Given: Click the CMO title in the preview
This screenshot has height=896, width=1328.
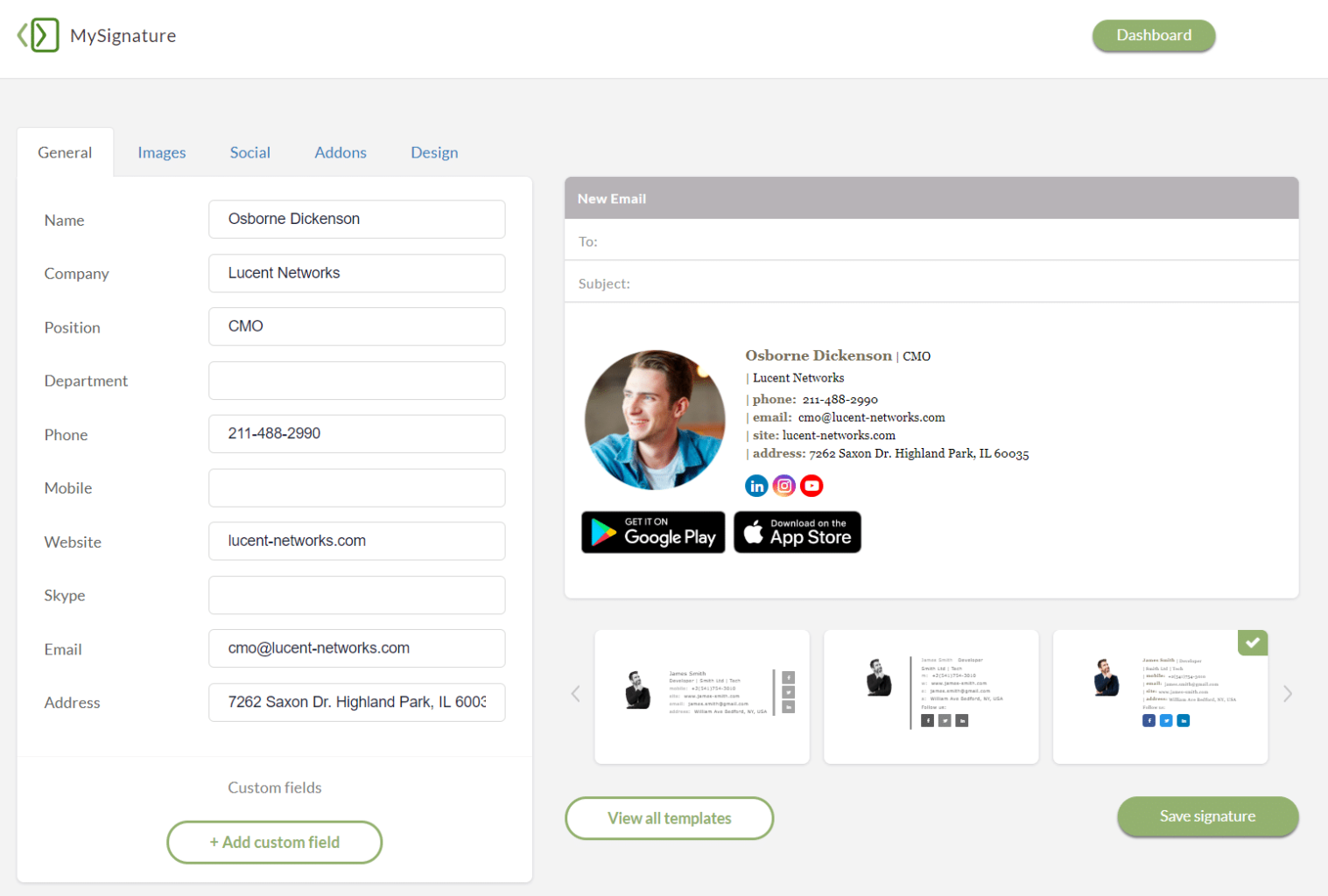Looking at the screenshot, I should pyautogui.click(x=917, y=356).
